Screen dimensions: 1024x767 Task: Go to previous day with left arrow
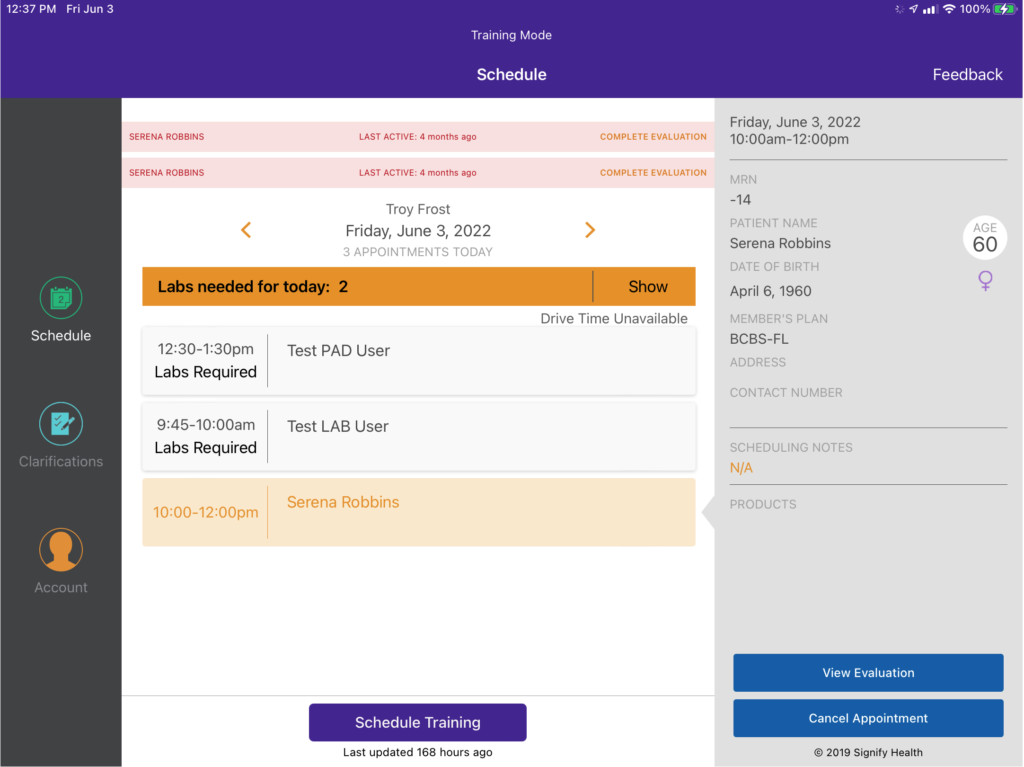(x=246, y=230)
